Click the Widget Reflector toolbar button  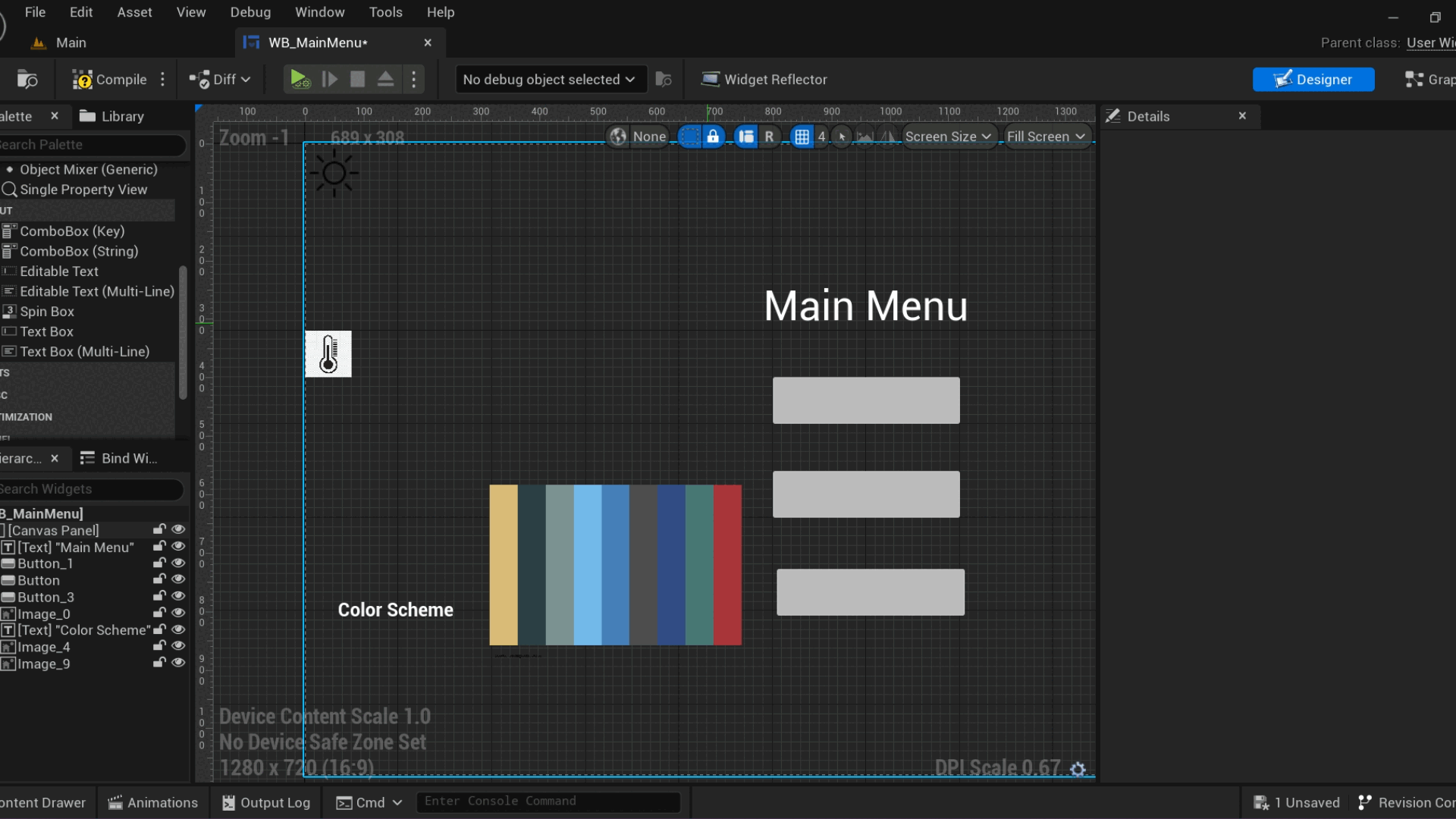pyautogui.click(x=764, y=80)
